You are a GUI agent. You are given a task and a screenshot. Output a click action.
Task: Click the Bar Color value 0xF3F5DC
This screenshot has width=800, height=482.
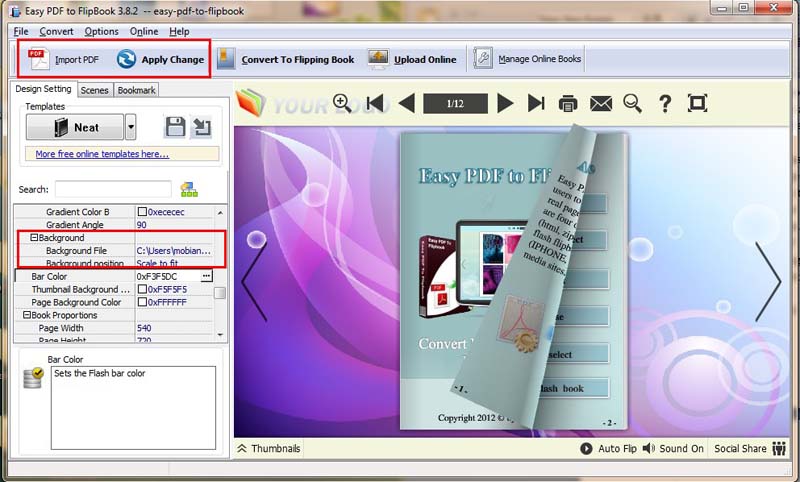tap(157, 276)
